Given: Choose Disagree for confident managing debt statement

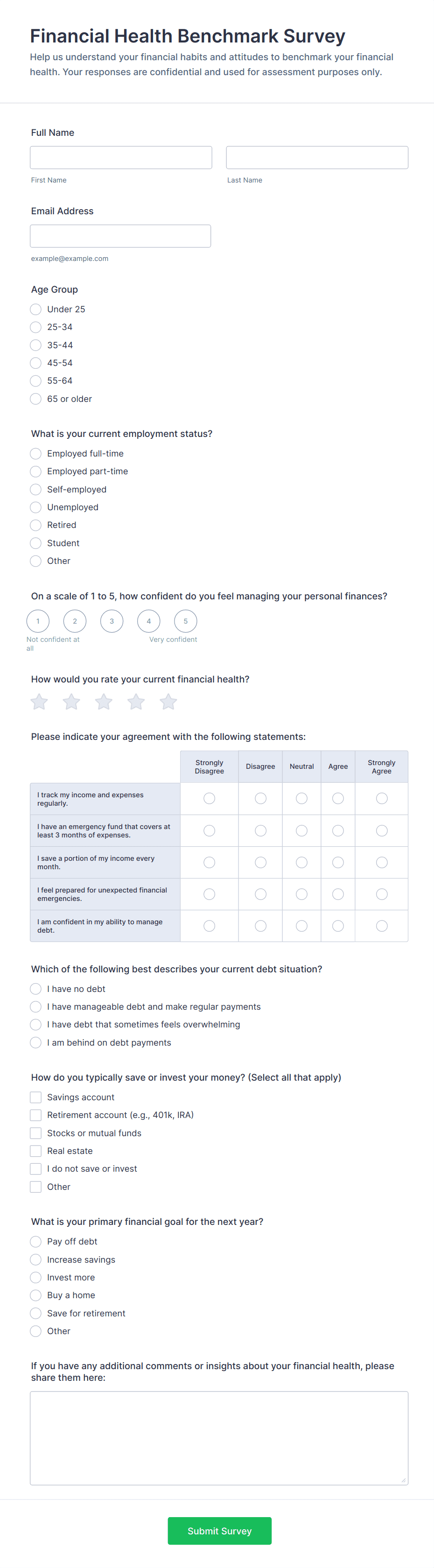Looking at the screenshot, I should click(x=260, y=926).
